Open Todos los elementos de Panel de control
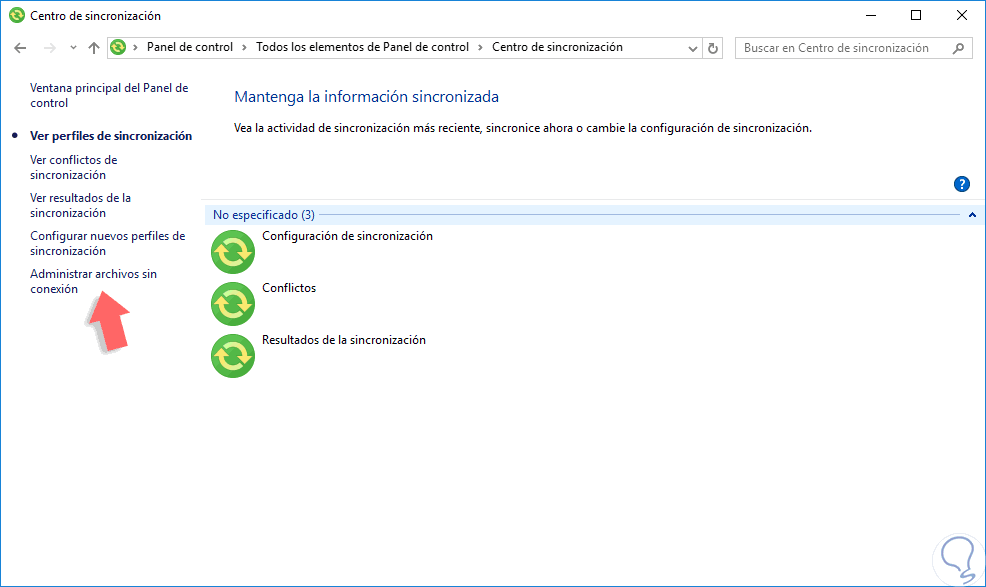The image size is (986, 587). 365,47
